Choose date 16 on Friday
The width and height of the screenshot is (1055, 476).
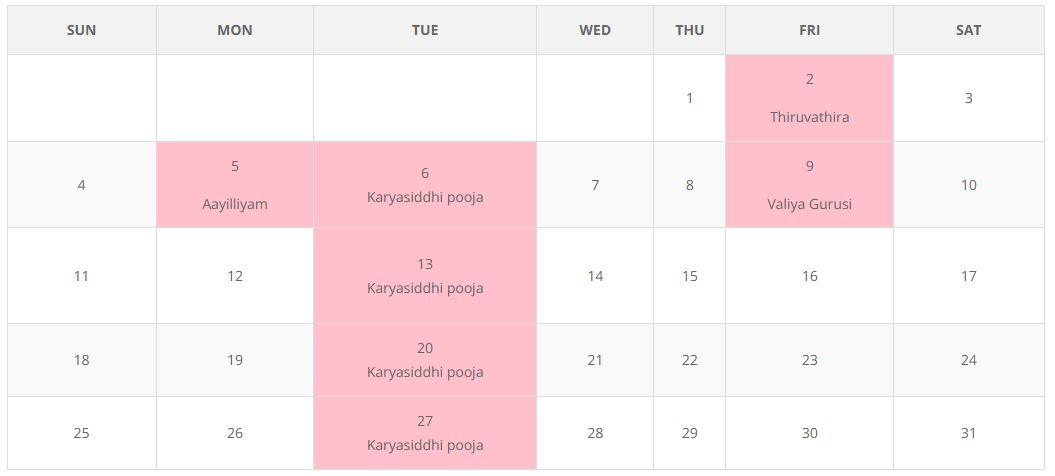coord(809,276)
